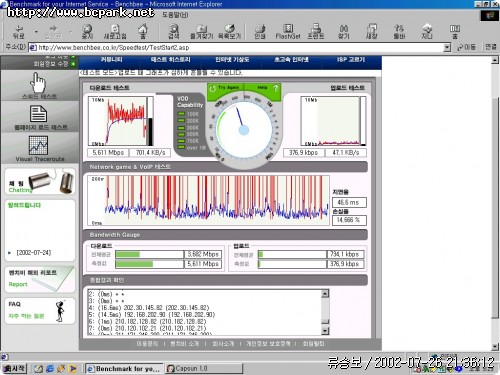Expand the address bar dropdown arrow
This screenshot has height=375, width=500.
point(447,48)
